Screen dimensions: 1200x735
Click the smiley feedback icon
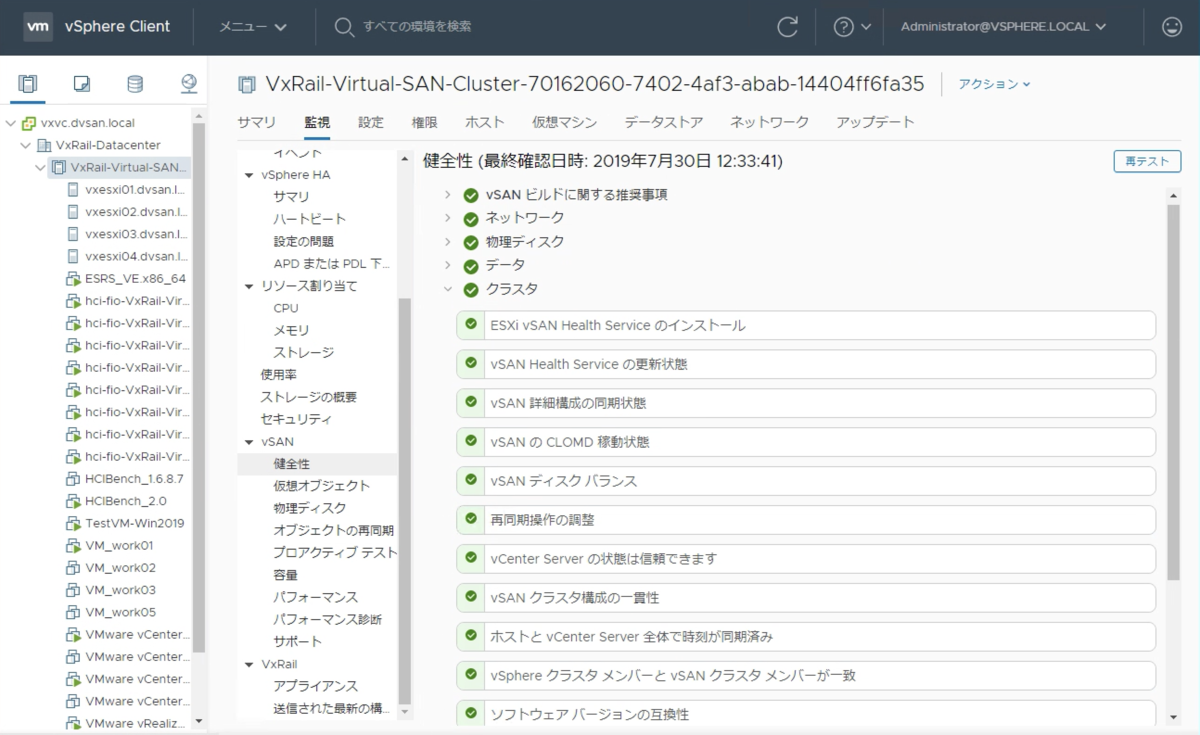(x=1172, y=27)
